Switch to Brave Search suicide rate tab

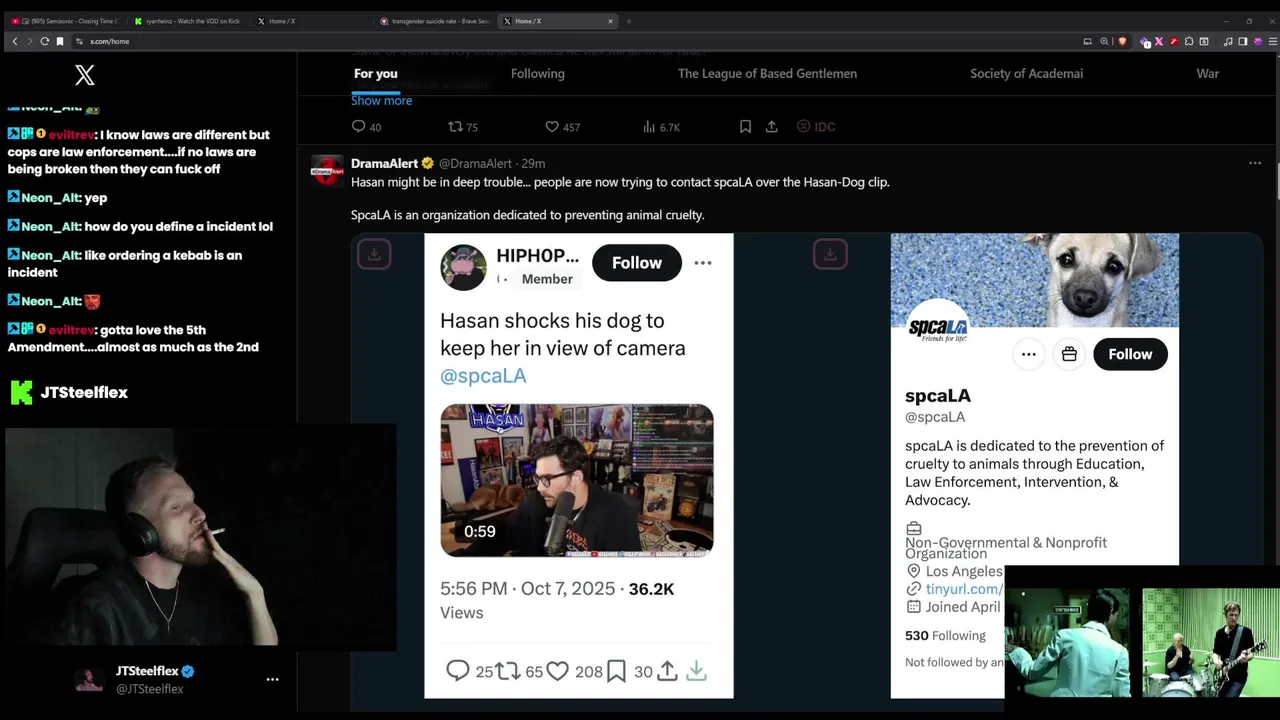tap(435, 21)
